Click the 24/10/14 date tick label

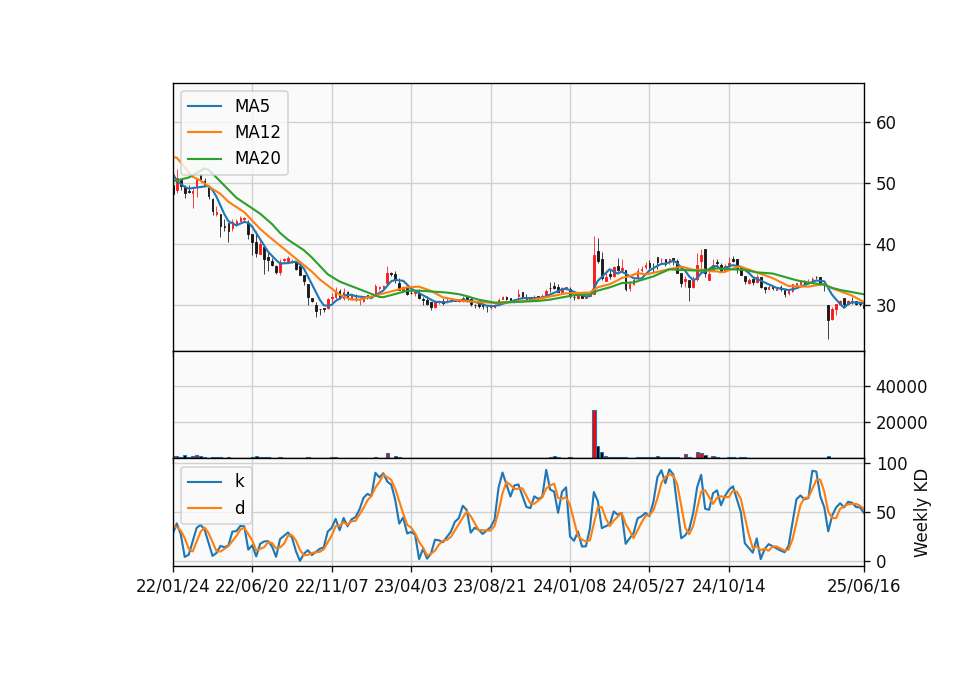[x=729, y=586]
